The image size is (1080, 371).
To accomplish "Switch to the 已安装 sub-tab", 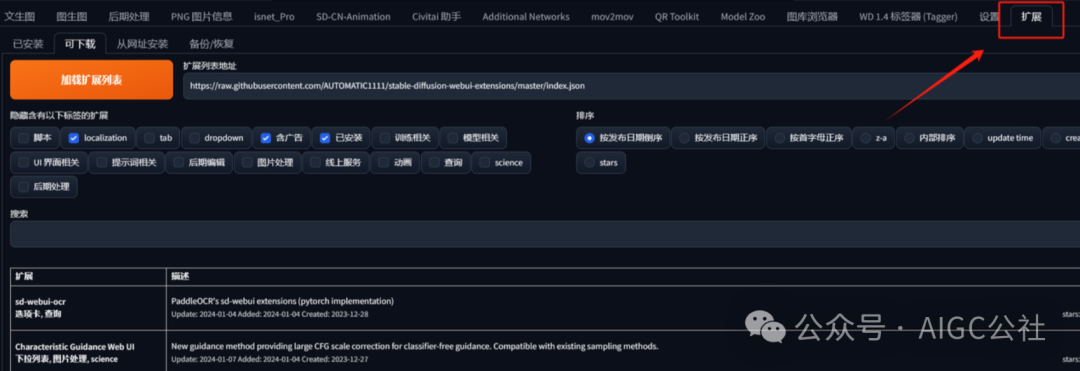I will pyautogui.click(x=28, y=44).
